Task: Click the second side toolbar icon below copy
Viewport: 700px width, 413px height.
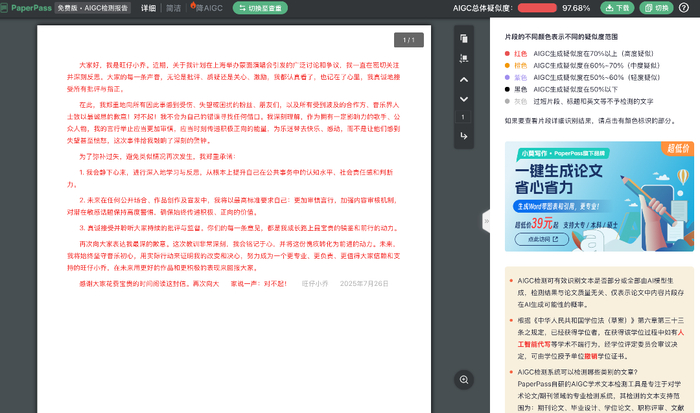Action: coord(464,58)
